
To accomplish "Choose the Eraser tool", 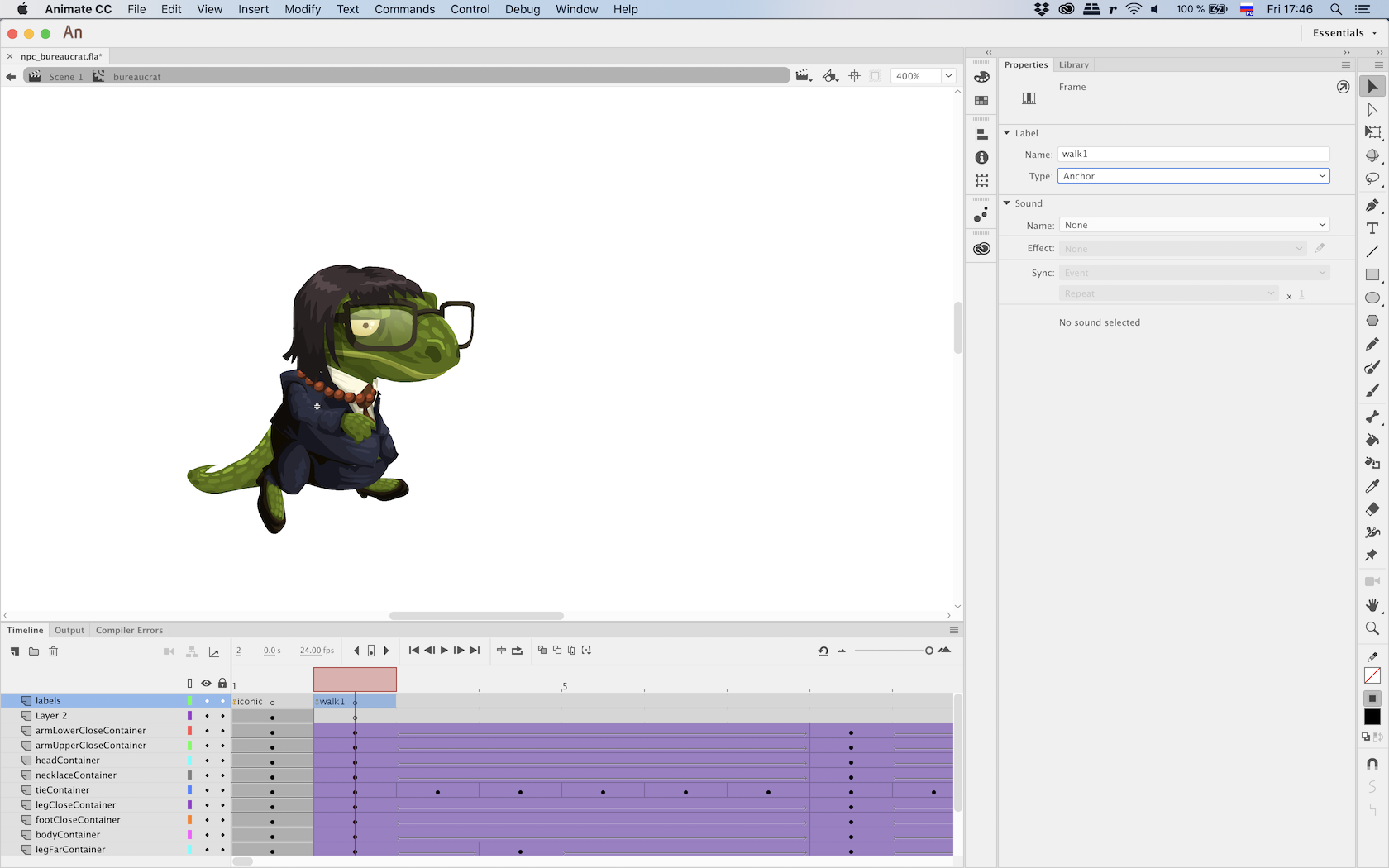I will [1372, 509].
